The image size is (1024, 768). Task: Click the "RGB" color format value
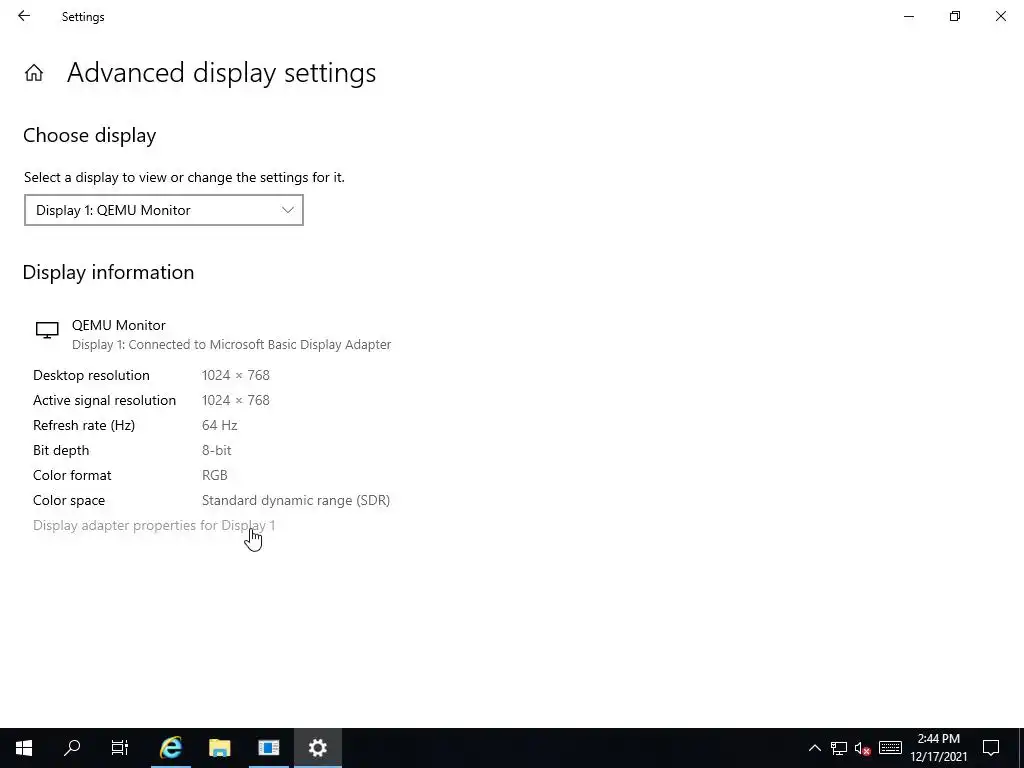[215, 475]
